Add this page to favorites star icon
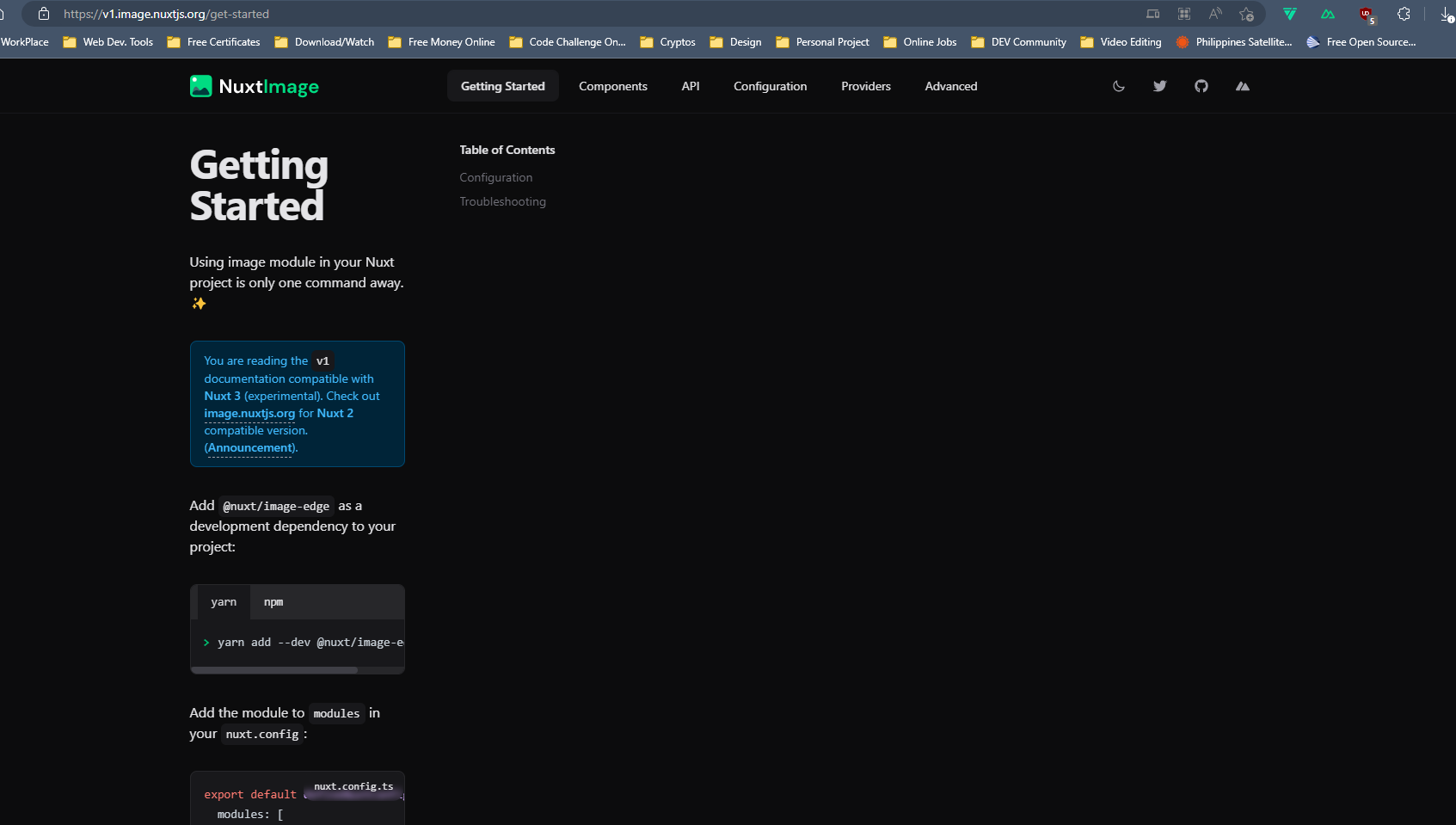 [x=1246, y=14]
